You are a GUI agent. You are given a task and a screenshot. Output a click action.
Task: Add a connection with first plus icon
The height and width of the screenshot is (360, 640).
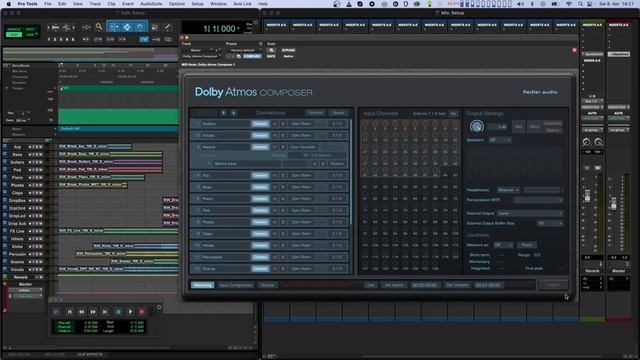click(x=223, y=113)
